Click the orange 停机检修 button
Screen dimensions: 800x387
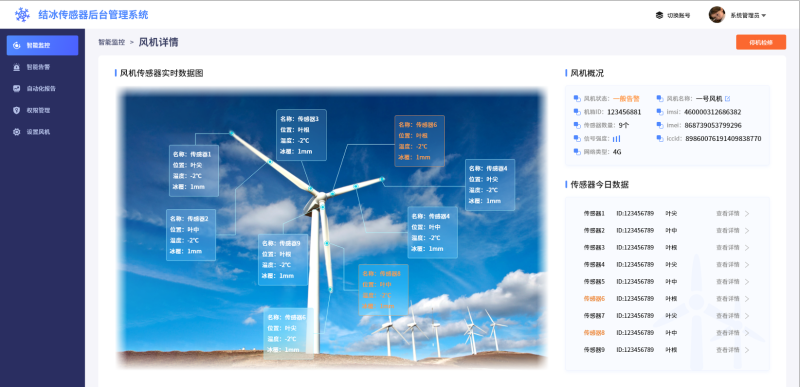(761, 42)
